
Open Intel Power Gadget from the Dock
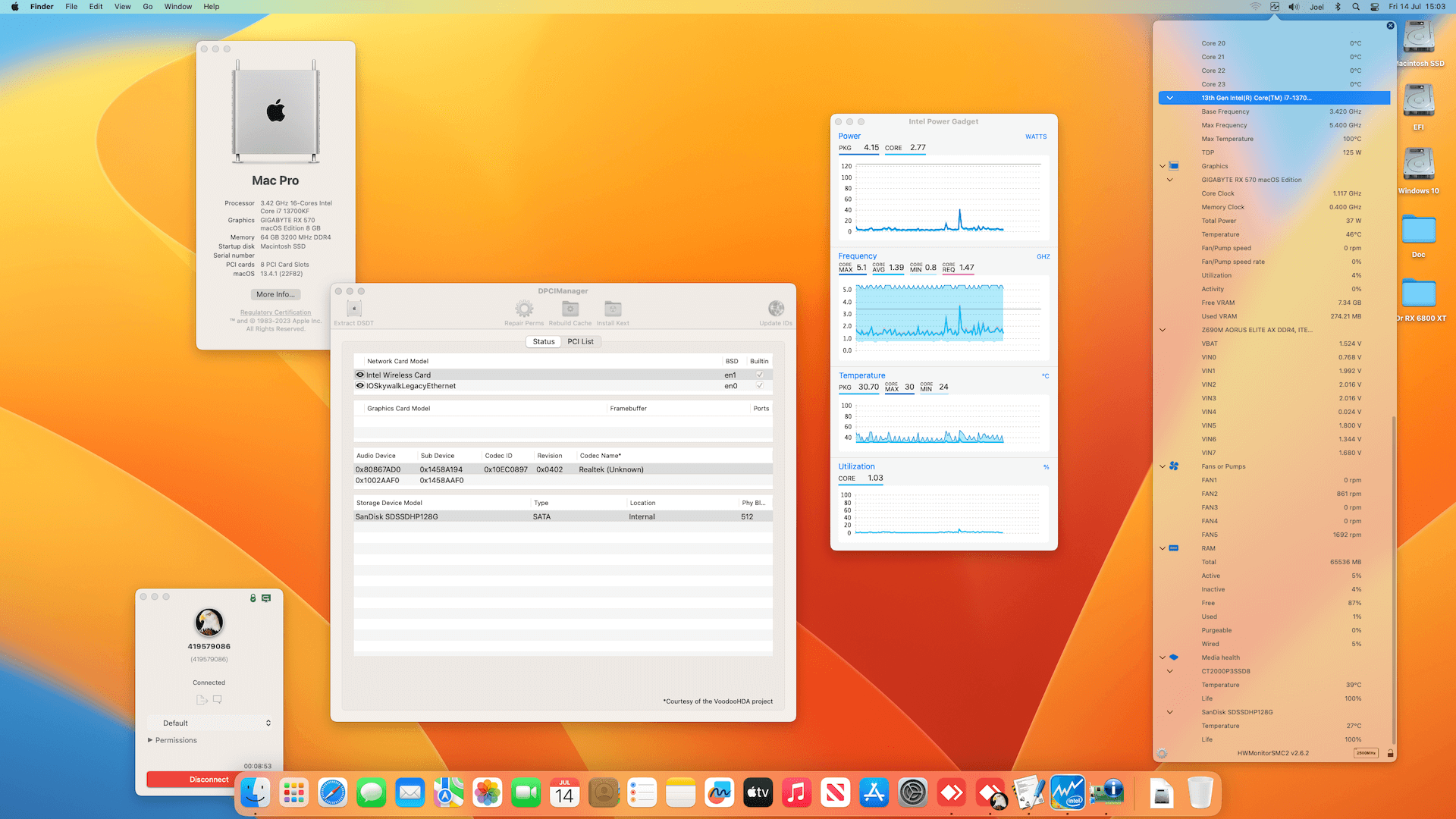[1067, 793]
